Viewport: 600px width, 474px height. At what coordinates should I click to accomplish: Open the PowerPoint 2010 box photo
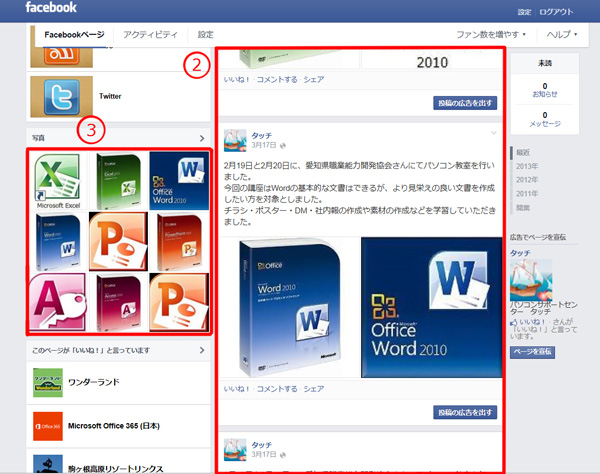pos(179,242)
